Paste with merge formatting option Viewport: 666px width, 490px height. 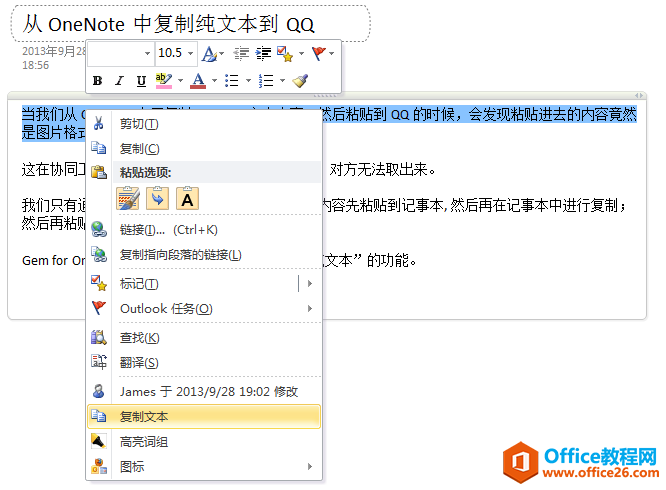pos(158,199)
